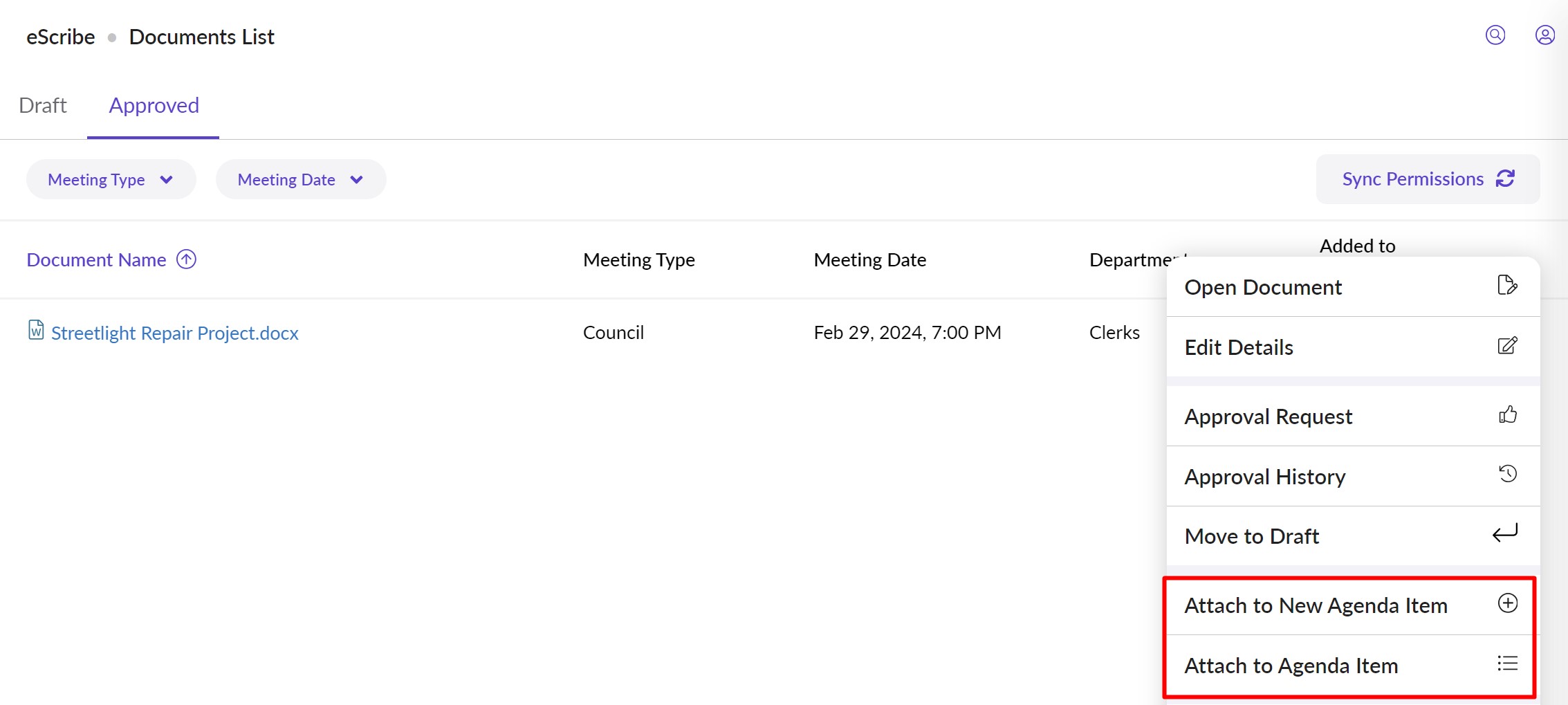Switch to the Draft tab
This screenshot has height=705, width=1568.
click(43, 106)
